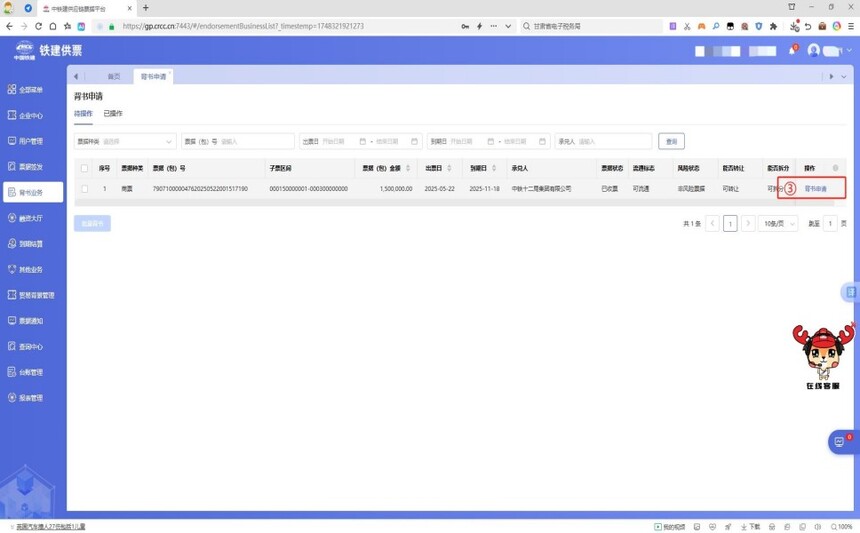Image resolution: width=860 pixels, height=533 pixels.
Task: Sort by 票据（包）金额 column
Action: coord(407,168)
